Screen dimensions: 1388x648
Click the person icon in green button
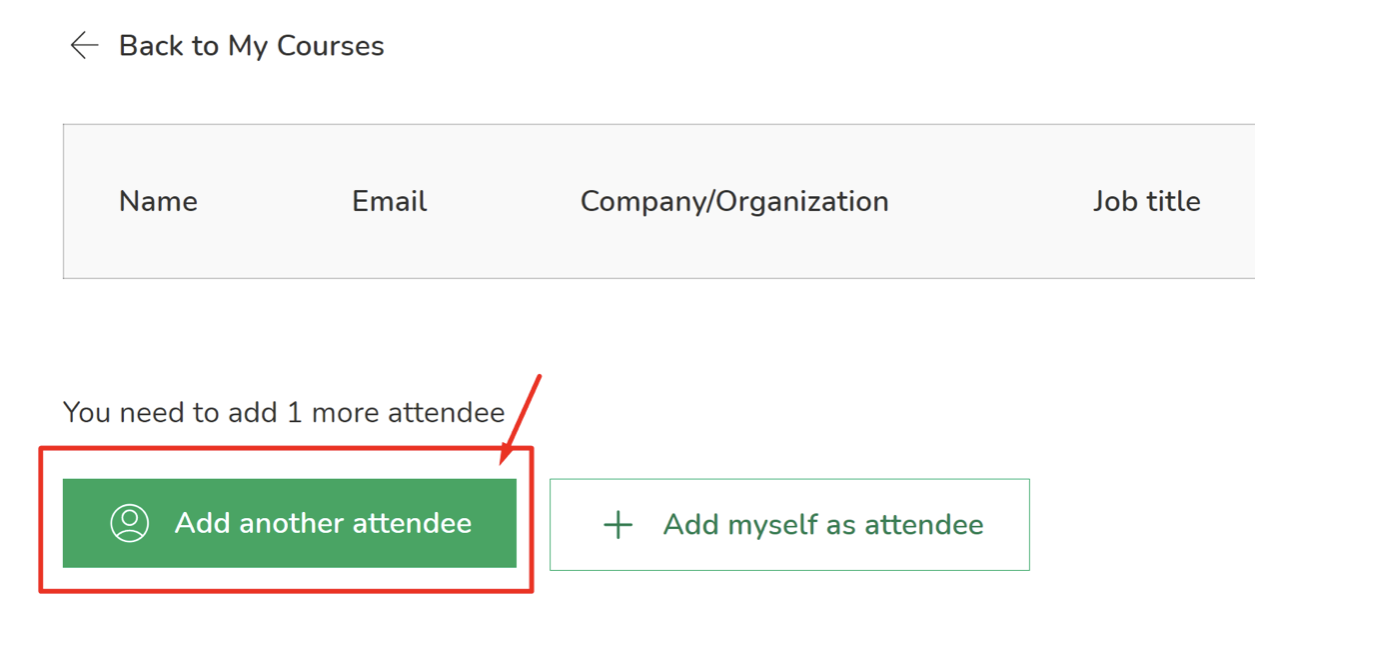coord(130,523)
